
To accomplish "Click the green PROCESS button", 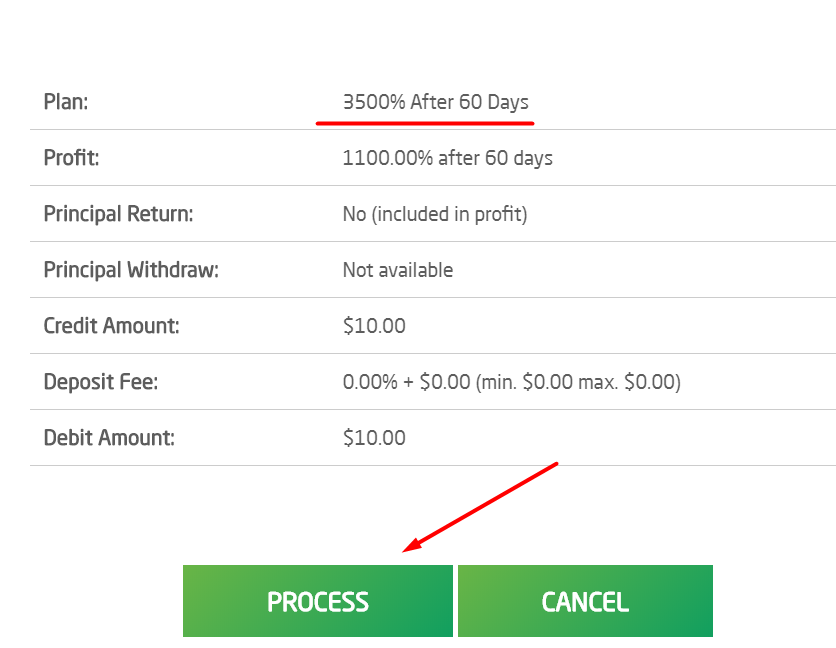I will 317,601.
